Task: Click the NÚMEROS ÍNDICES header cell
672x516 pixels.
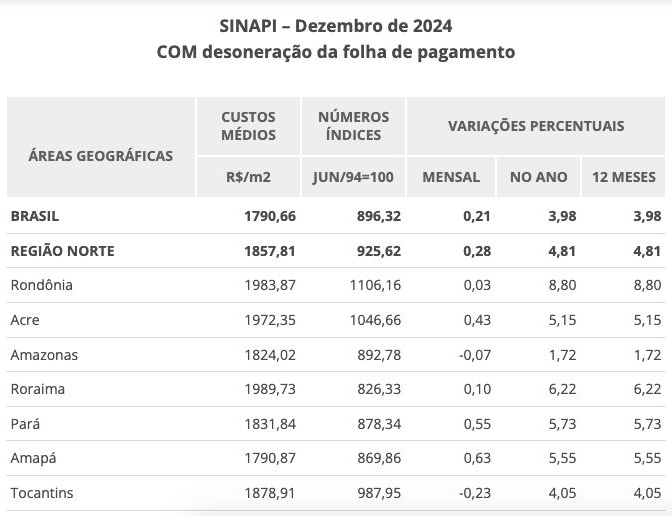Action: point(354,126)
